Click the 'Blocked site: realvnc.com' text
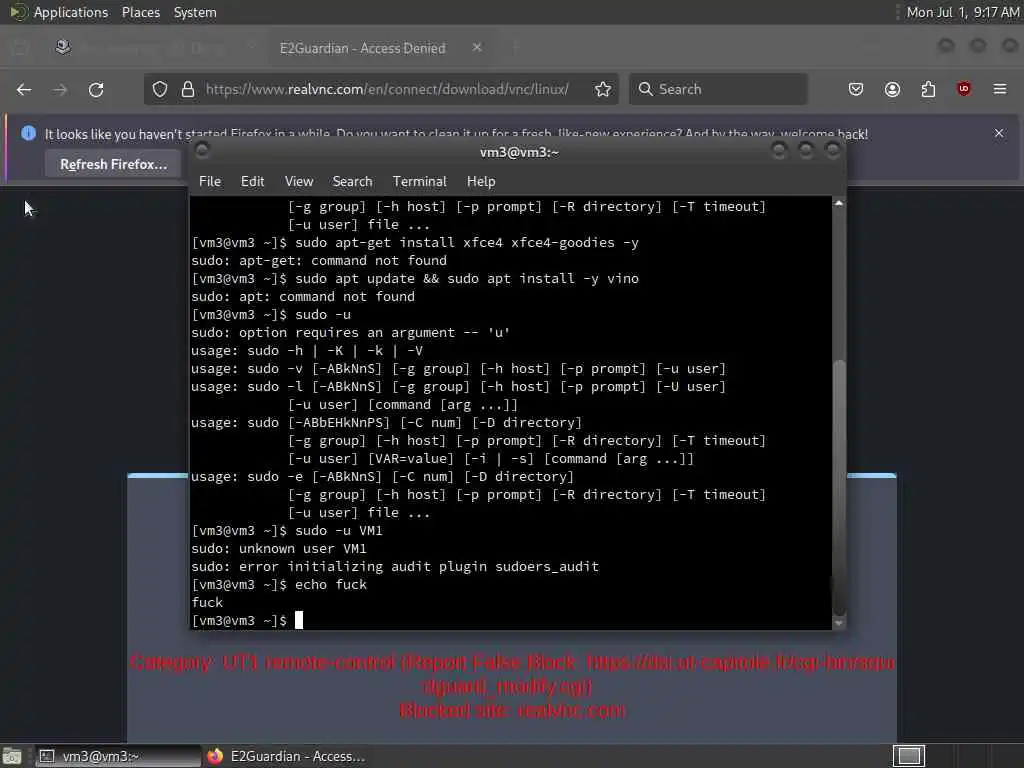This screenshot has width=1024, height=768. [512, 710]
